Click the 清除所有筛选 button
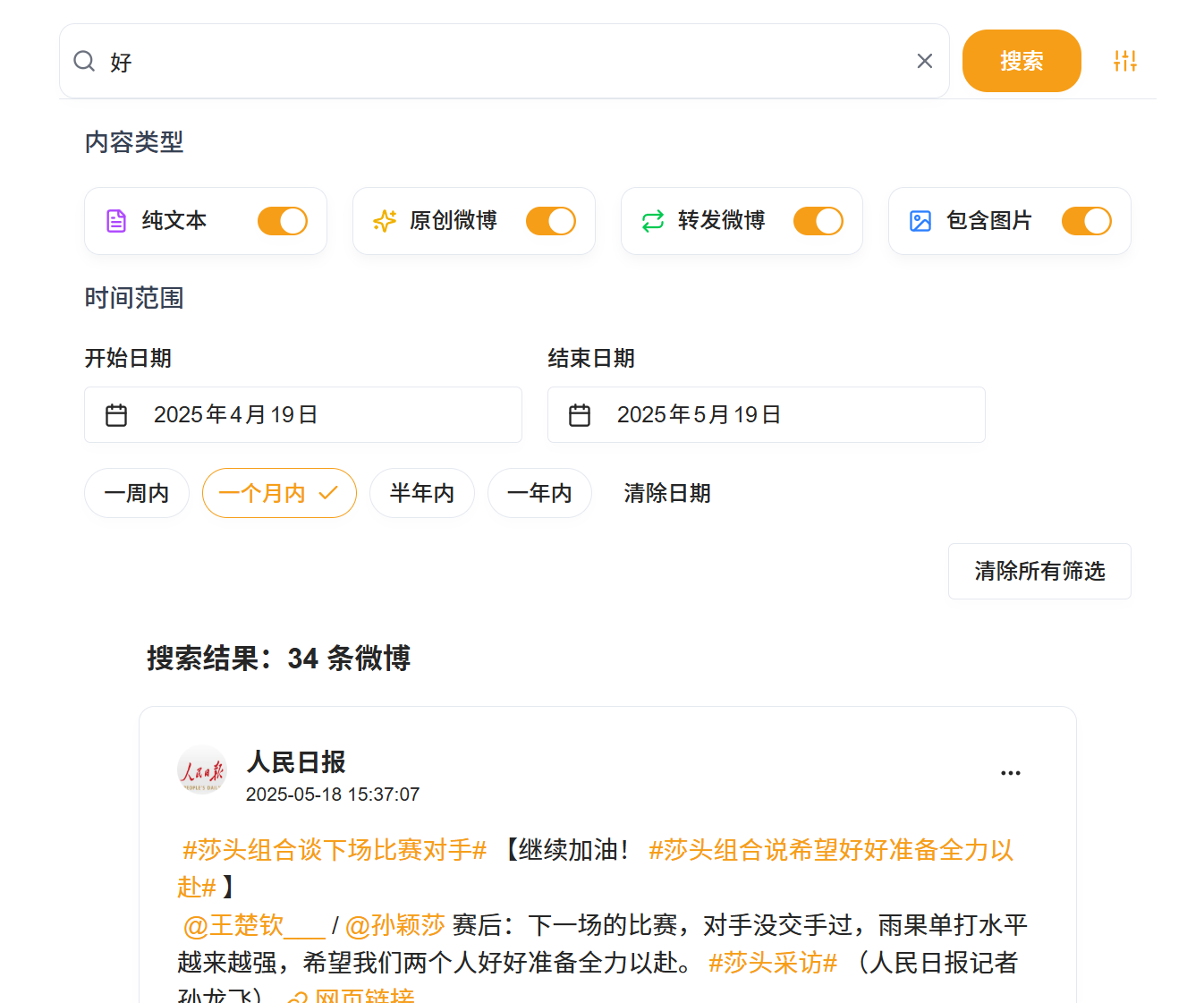Image resolution: width=1204 pixels, height=1003 pixels. pyautogui.click(x=1039, y=571)
